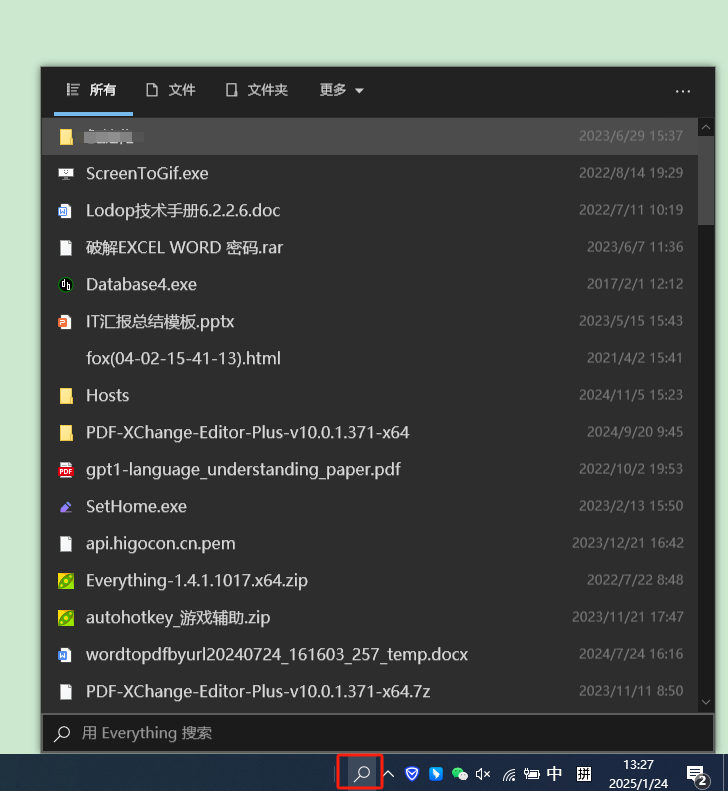Image resolution: width=728 pixels, height=791 pixels.
Task: Click the PDF icon of gpt1-language_understanding_paper.pdf
Action: (66, 470)
